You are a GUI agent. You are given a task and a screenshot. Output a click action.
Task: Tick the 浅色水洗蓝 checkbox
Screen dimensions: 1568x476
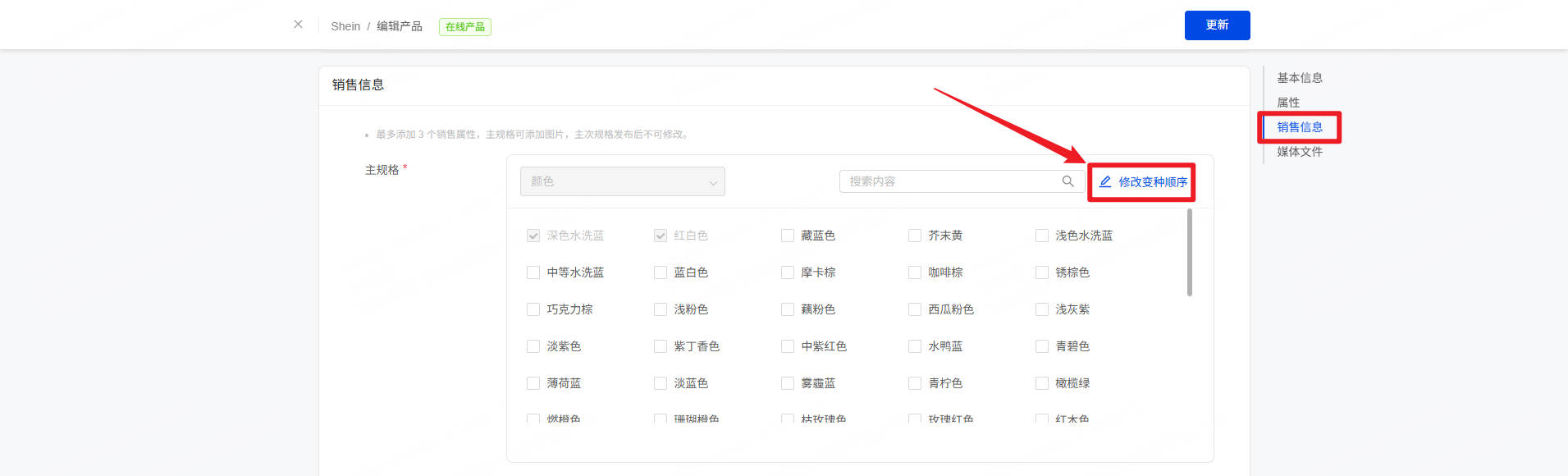1042,236
